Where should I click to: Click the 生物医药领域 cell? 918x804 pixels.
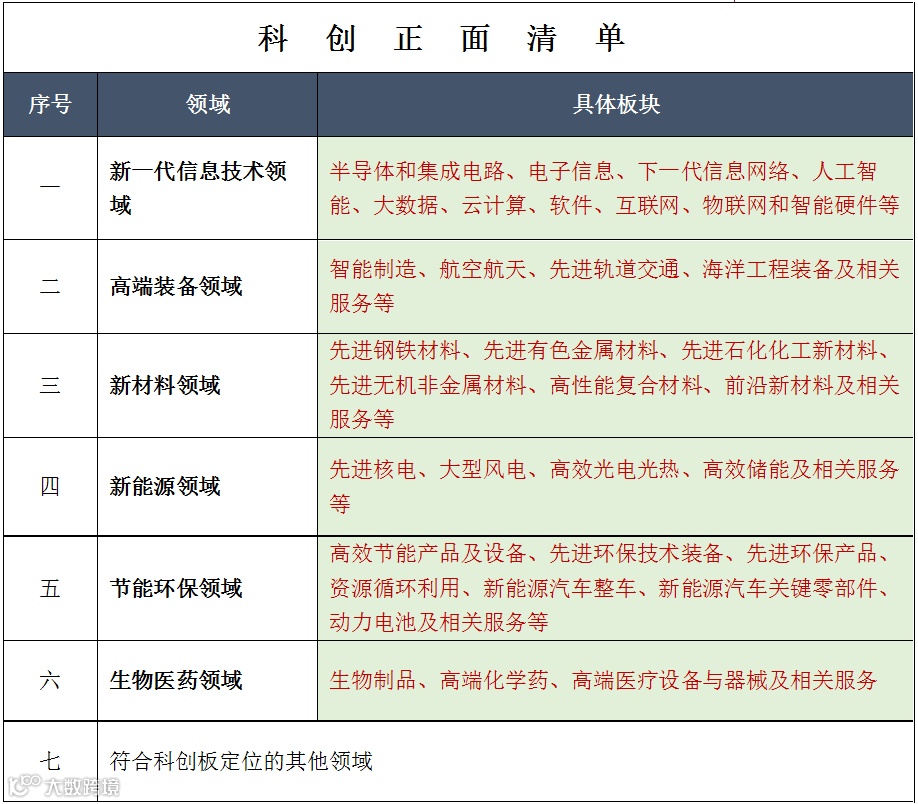coord(207,680)
